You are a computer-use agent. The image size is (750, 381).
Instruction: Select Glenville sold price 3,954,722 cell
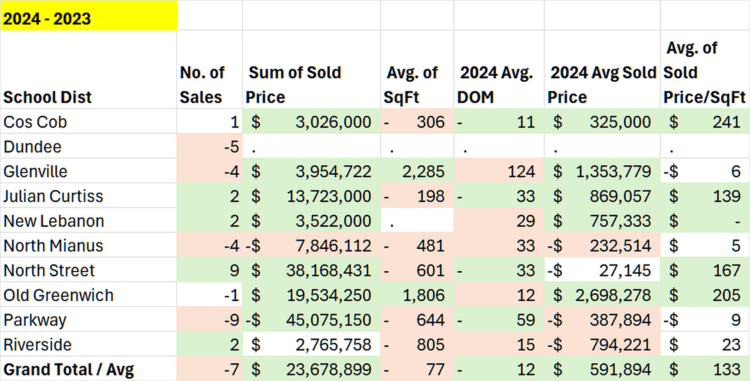click(x=311, y=171)
